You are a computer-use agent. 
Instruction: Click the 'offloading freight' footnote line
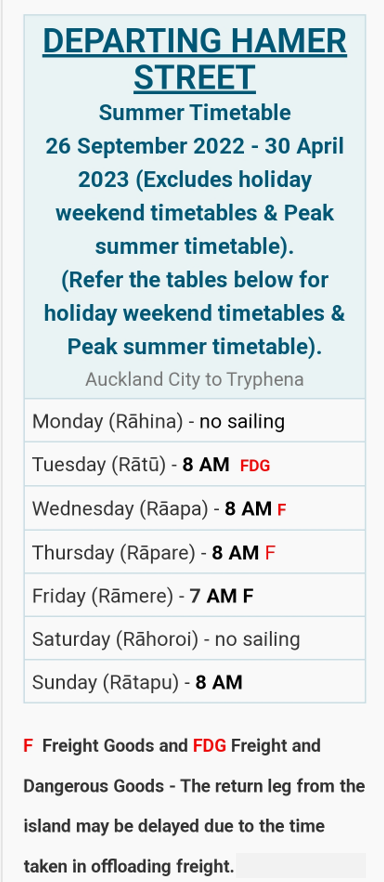128,866
